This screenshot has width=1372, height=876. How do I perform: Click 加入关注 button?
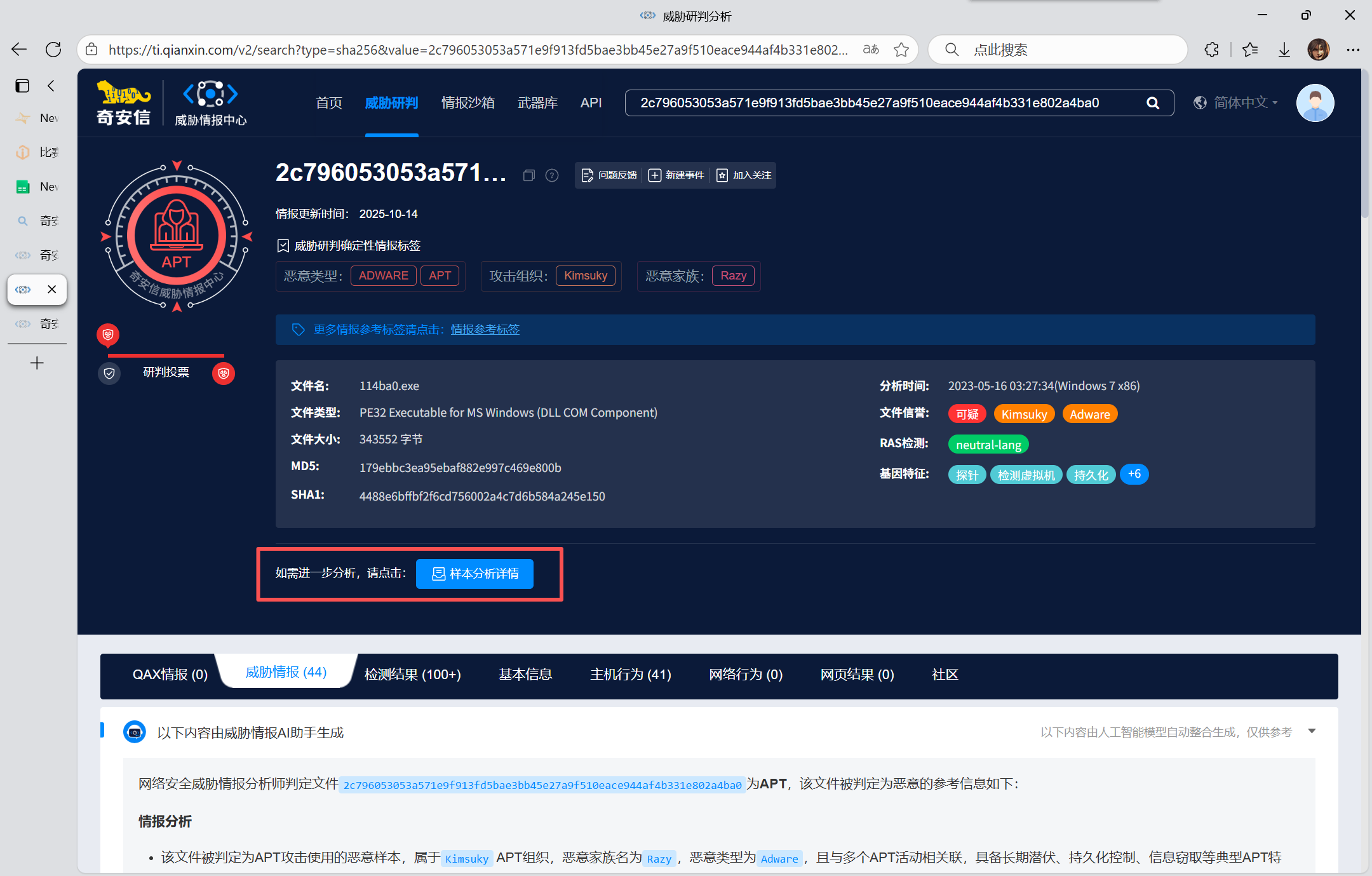[x=744, y=175]
